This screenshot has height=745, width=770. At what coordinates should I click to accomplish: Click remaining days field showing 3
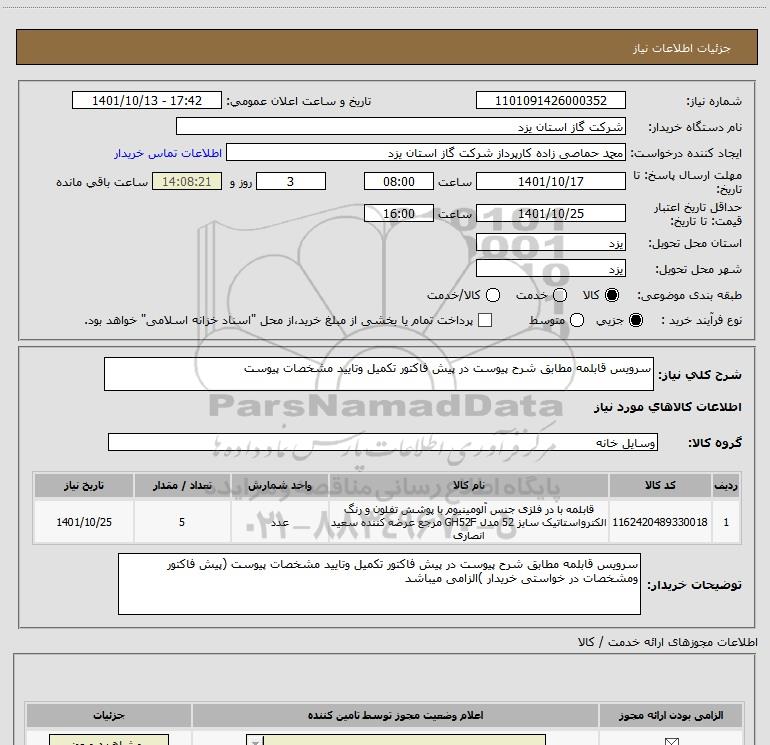coord(291,181)
